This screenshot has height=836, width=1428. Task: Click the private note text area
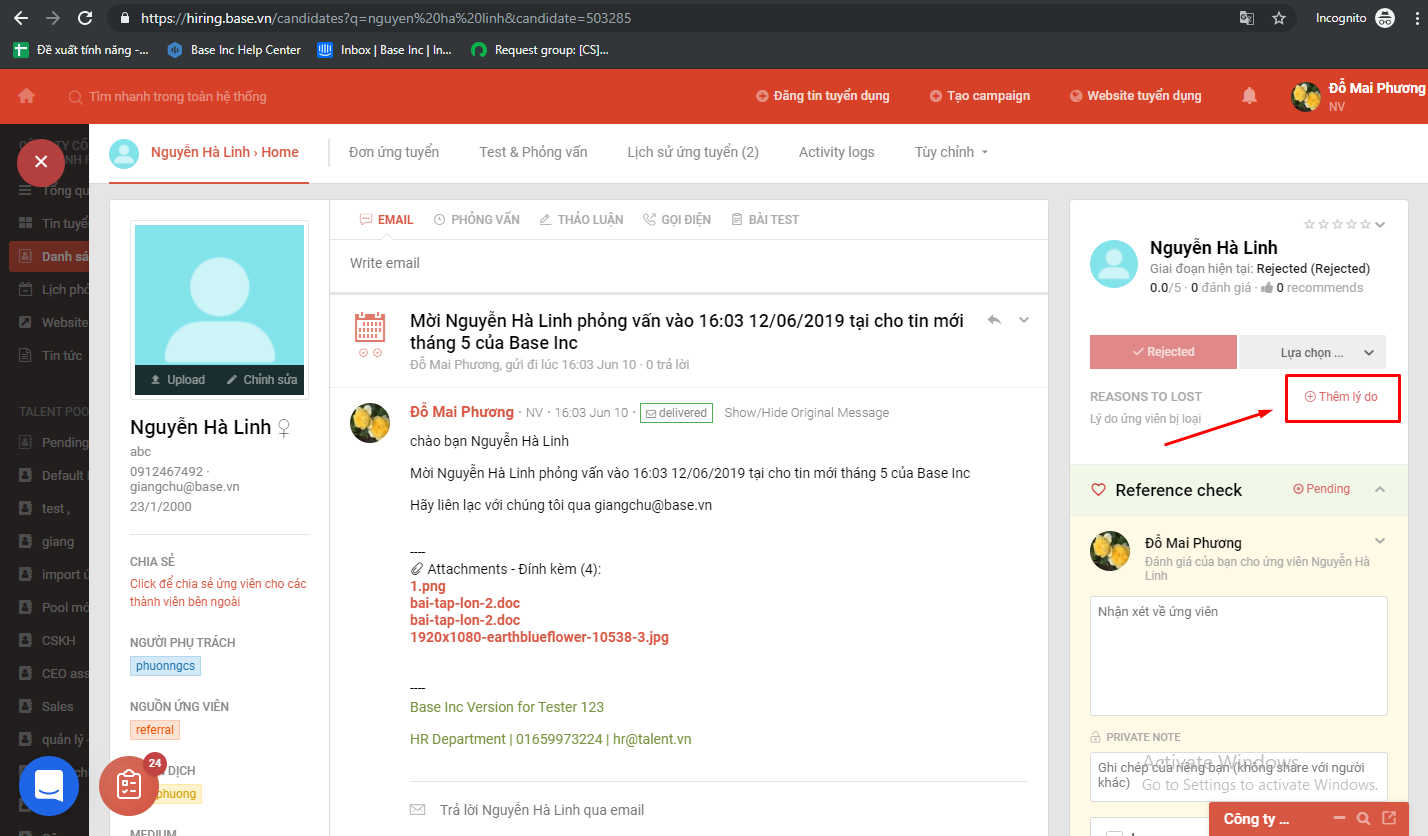tap(1238, 777)
